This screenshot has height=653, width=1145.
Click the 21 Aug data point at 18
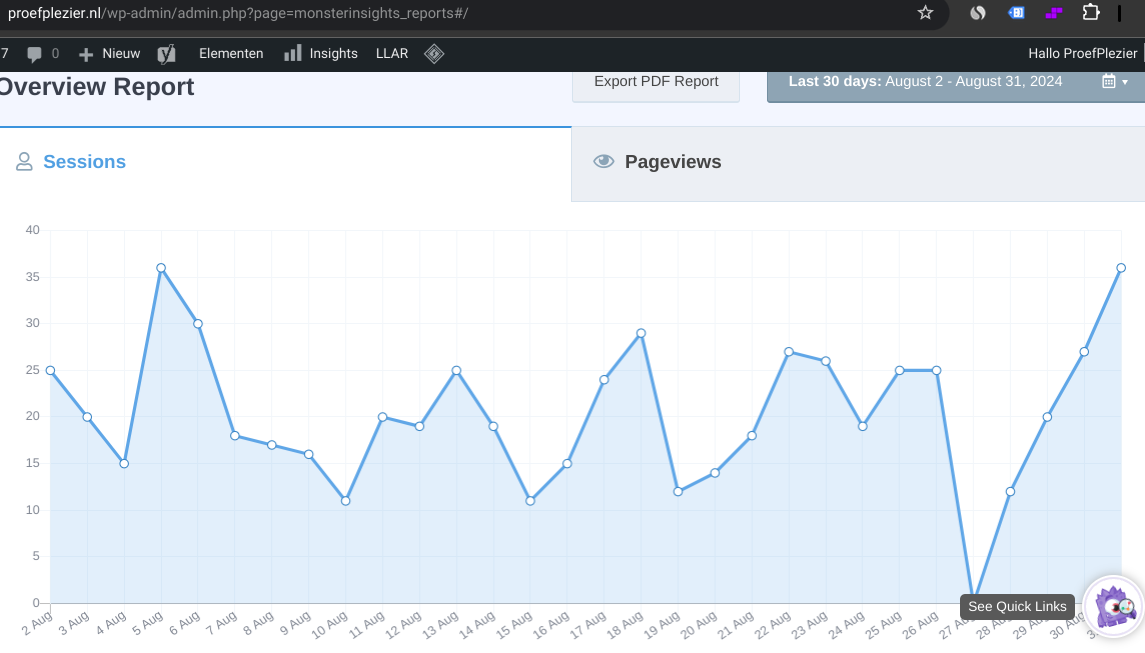(x=751, y=436)
